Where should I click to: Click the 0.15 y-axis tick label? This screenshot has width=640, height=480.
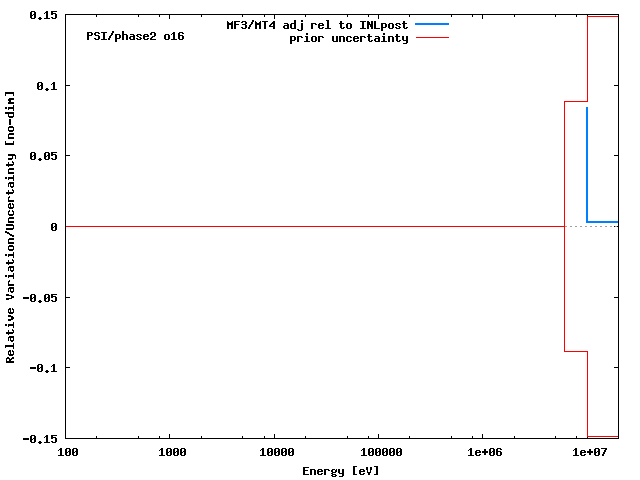(x=42, y=16)
